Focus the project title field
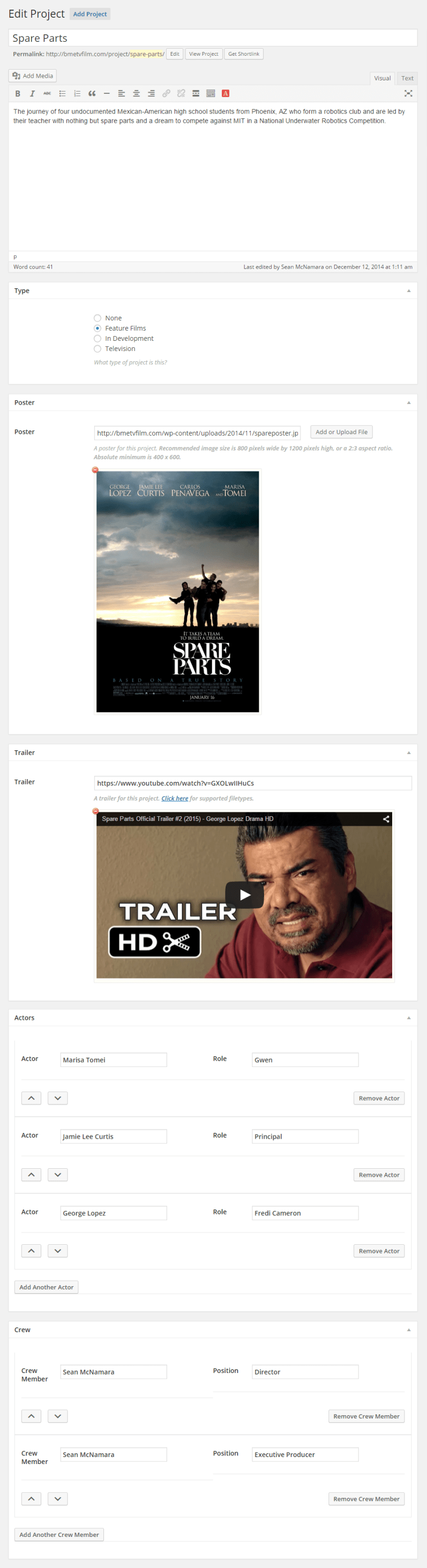427x1568 pixels. pyautogui.click(x=213, y=38)
